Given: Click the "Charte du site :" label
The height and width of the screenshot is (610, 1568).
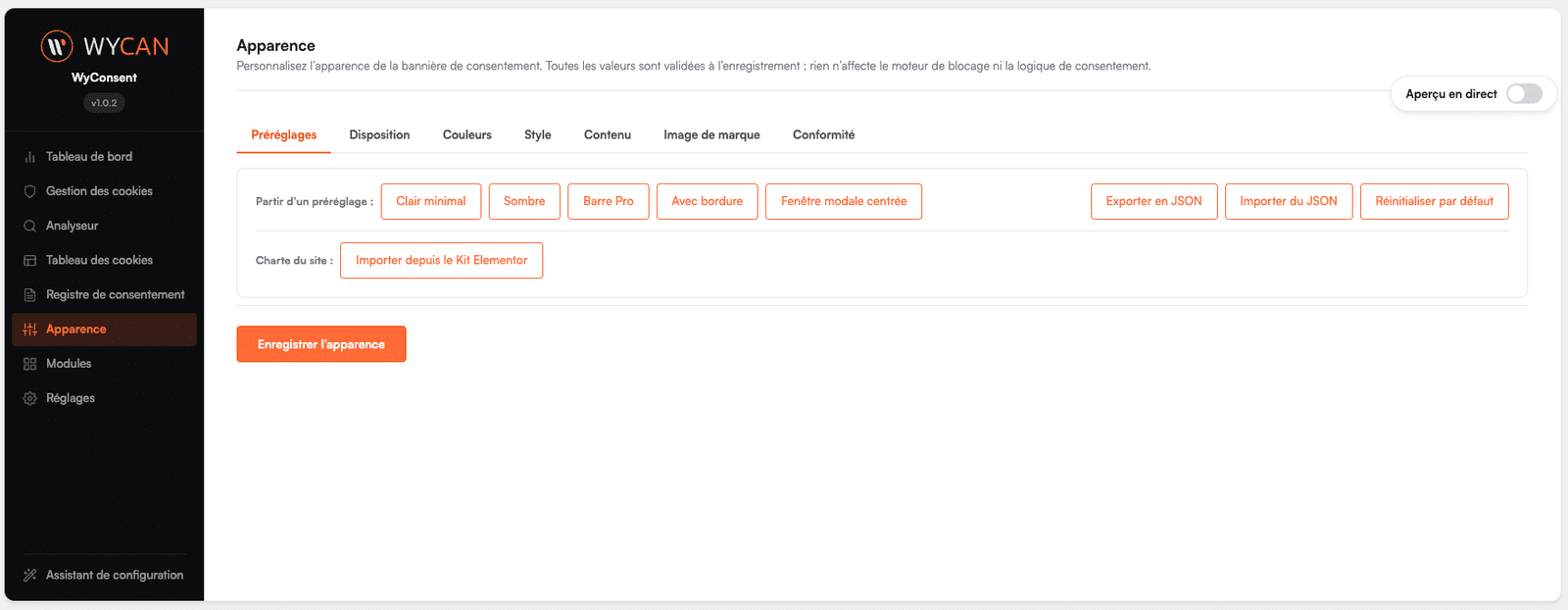Looking at the screenshot, I should (x=294, y=261).
